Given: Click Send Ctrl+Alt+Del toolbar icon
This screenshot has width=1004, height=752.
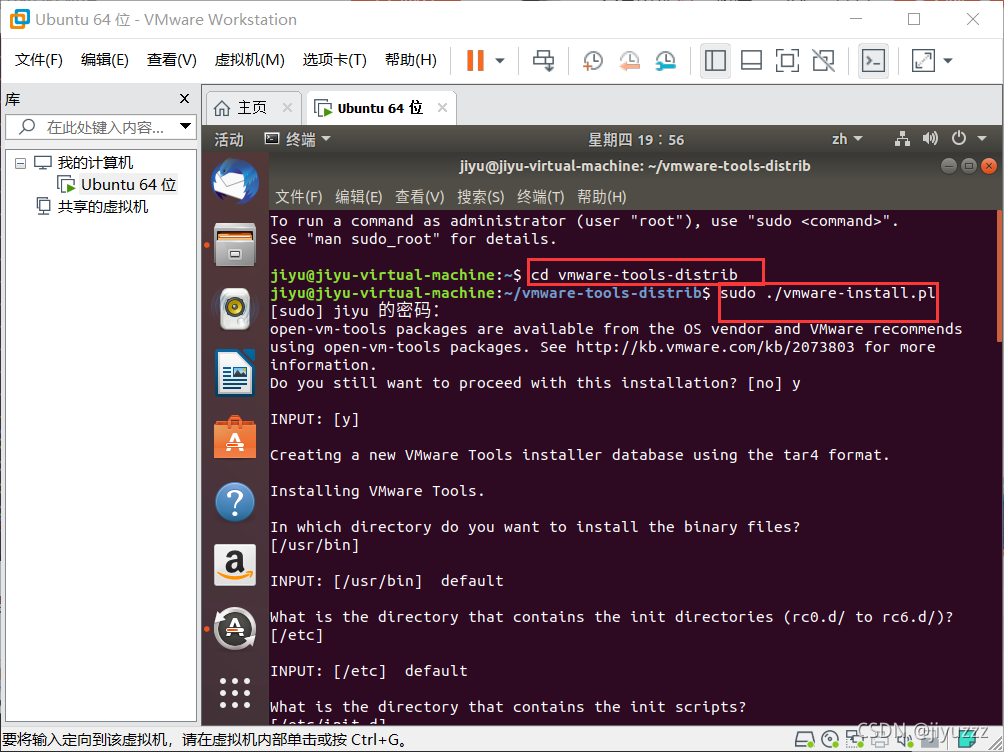Looking at the screenshot, I should click(x=544, y=61).
